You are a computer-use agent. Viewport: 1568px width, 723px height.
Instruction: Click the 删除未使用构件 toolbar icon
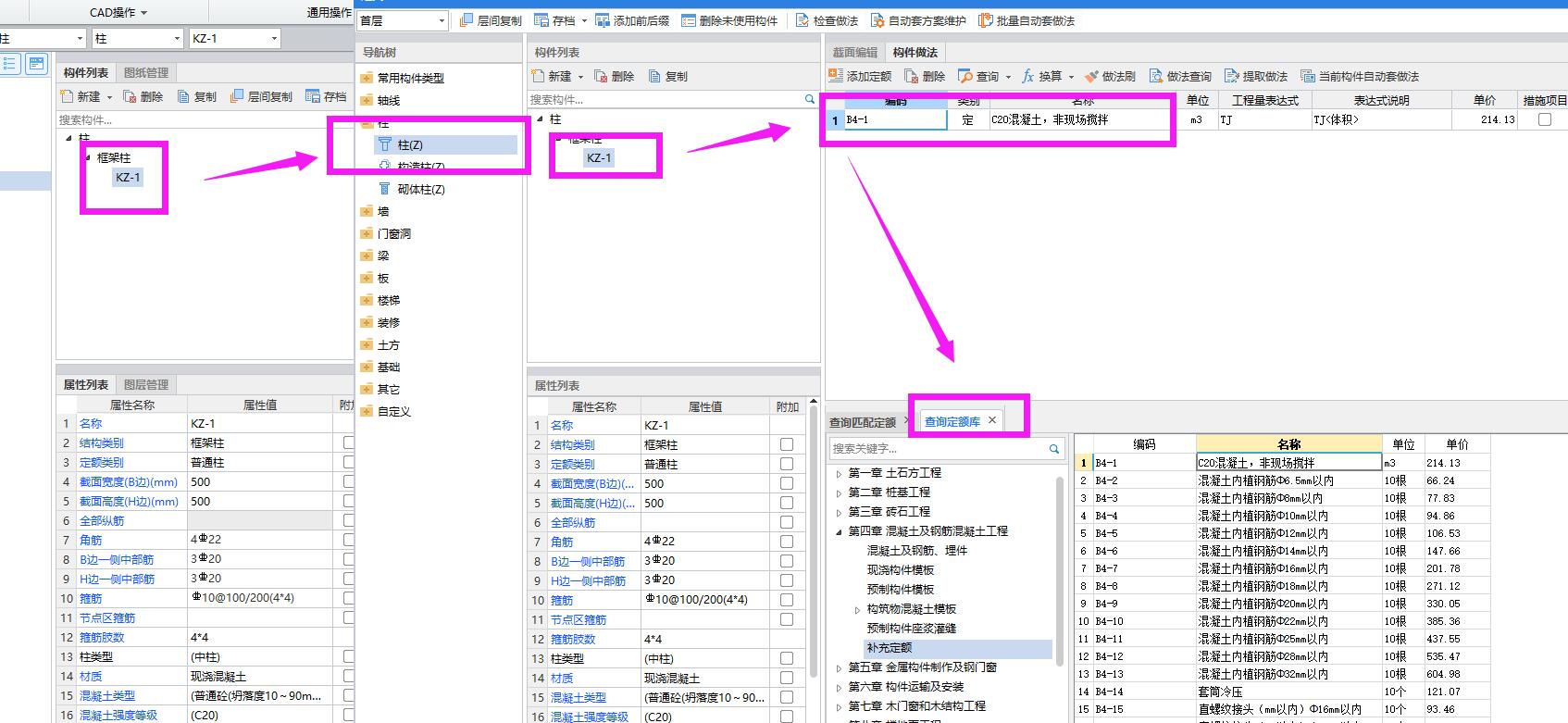click(689, 20)
